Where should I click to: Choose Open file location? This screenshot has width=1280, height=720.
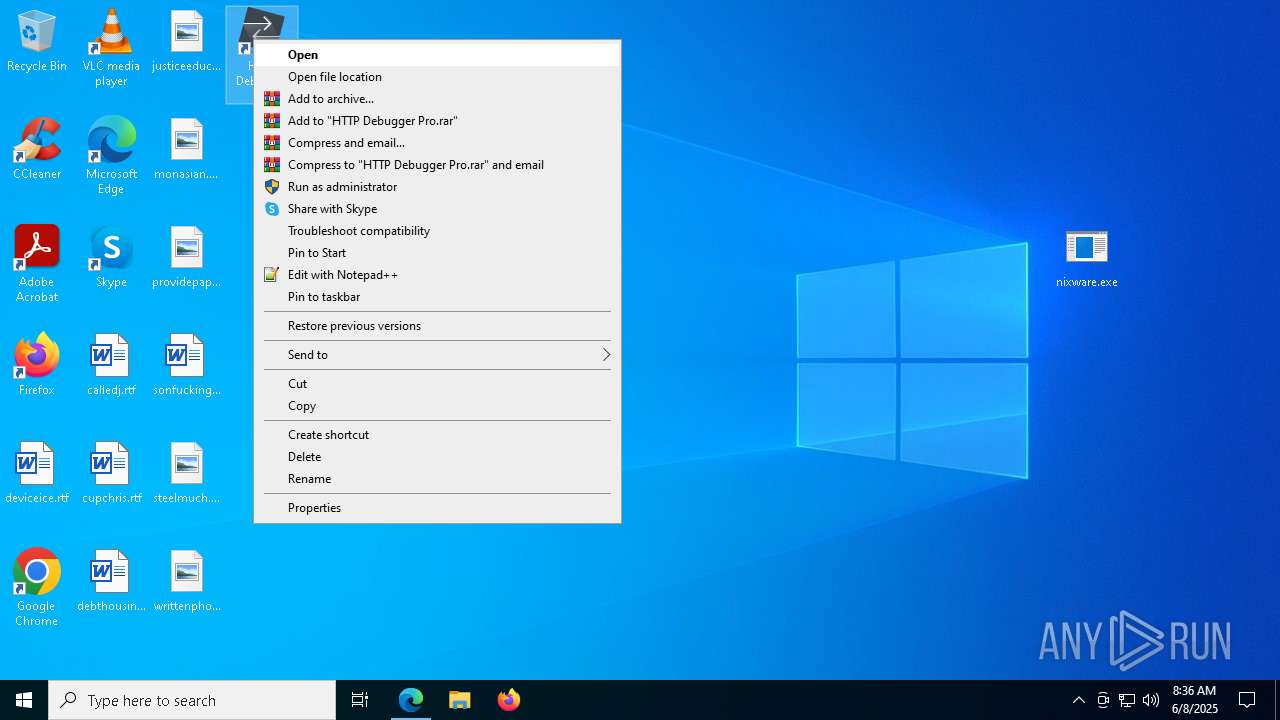pyautogui.click(x=437, y=77)
